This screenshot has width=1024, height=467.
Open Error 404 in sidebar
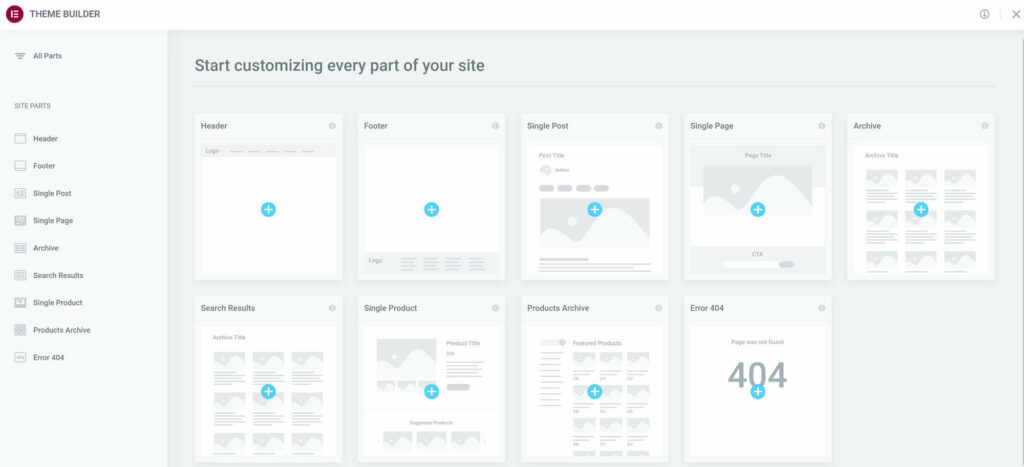click(49, 358)
